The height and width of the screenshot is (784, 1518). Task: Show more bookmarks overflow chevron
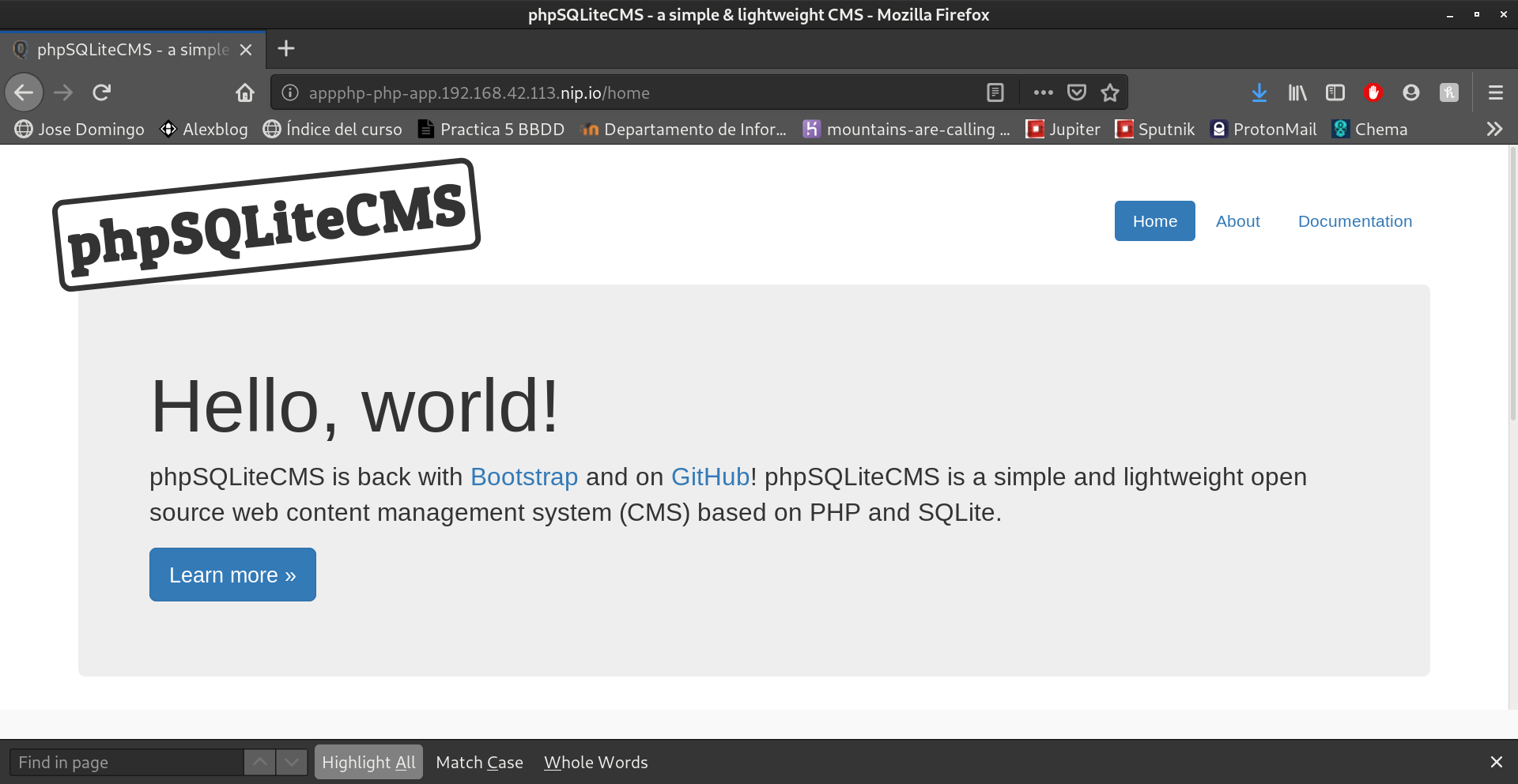(1494, 129)
